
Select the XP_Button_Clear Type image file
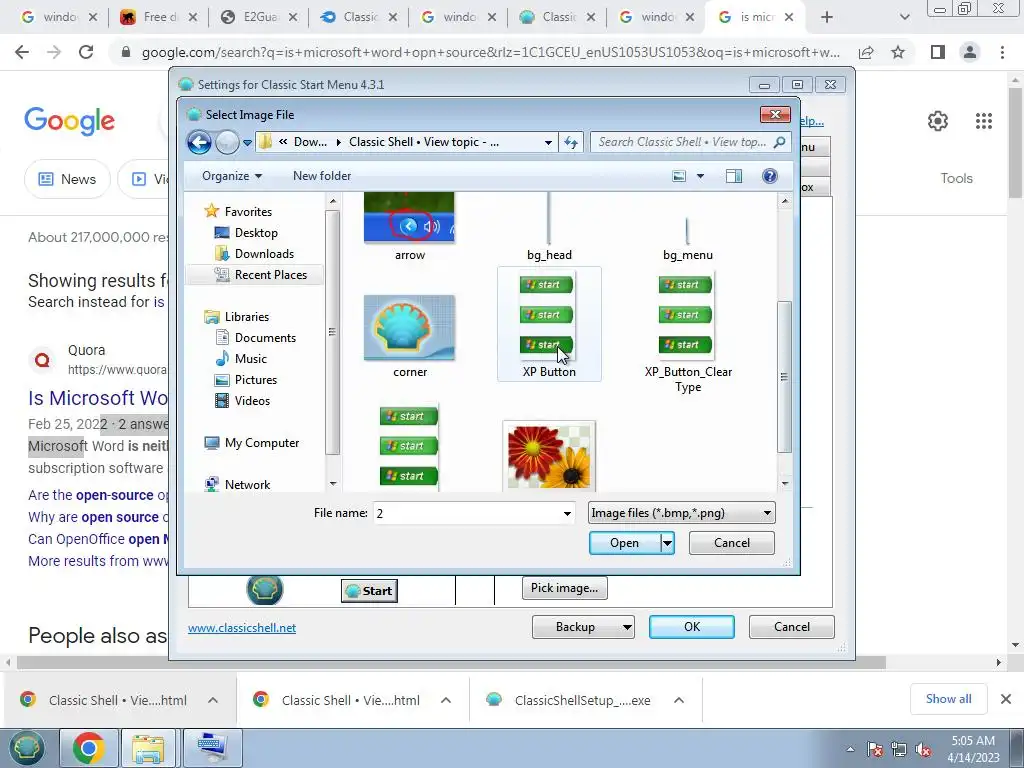coord(688,332)
